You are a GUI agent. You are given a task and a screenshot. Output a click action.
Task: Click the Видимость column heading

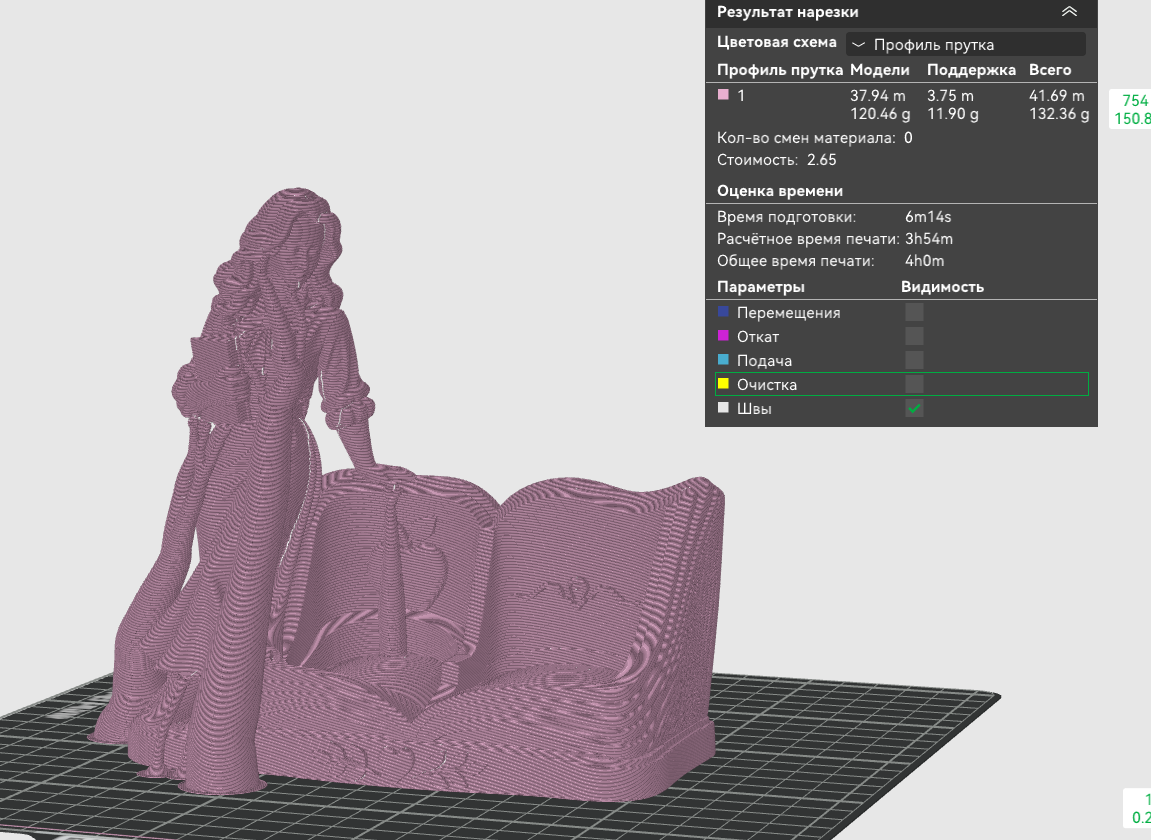(x=943, y=286)
